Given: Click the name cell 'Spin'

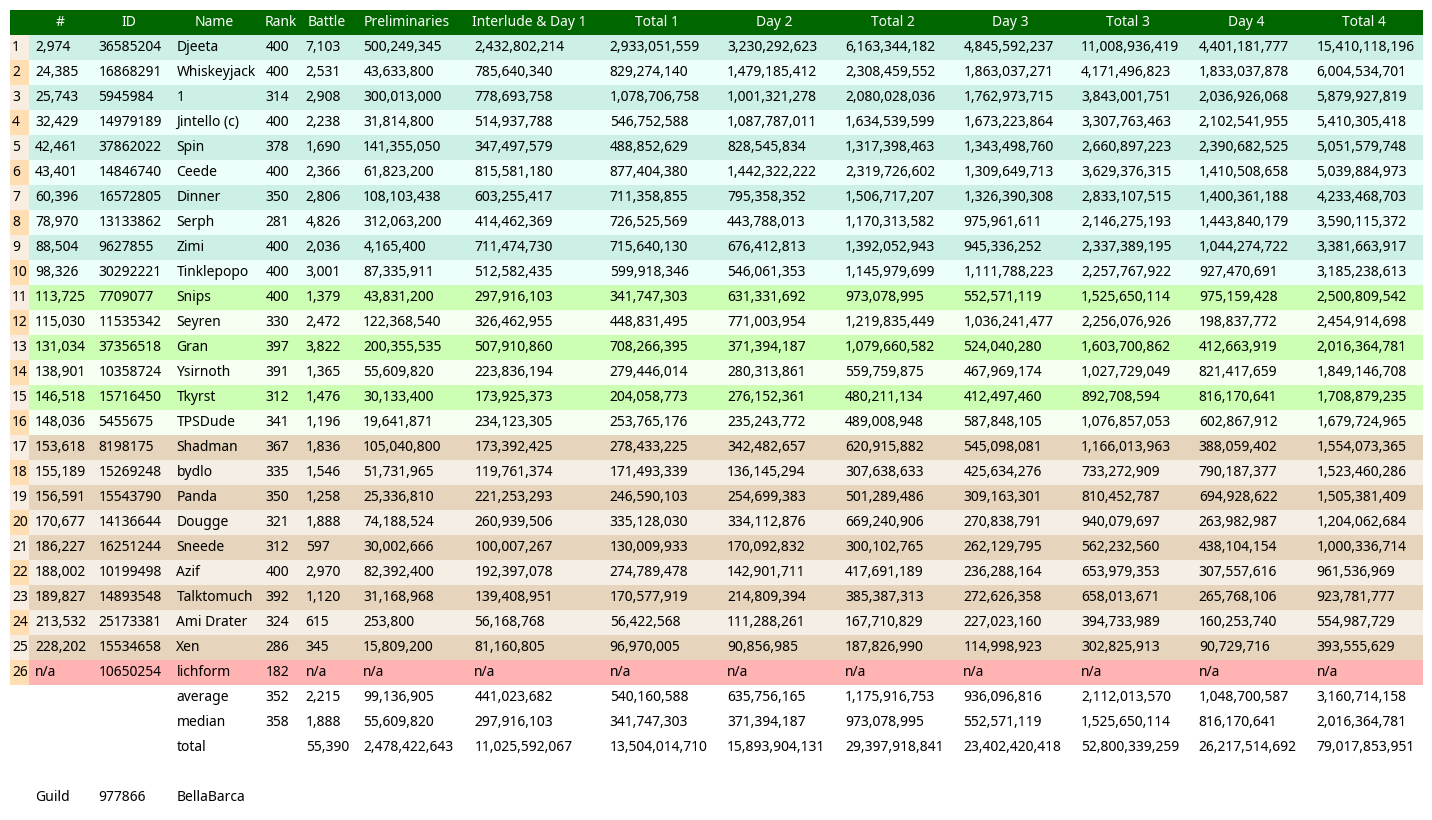Looking at the screenshot, I should (190, 146).
